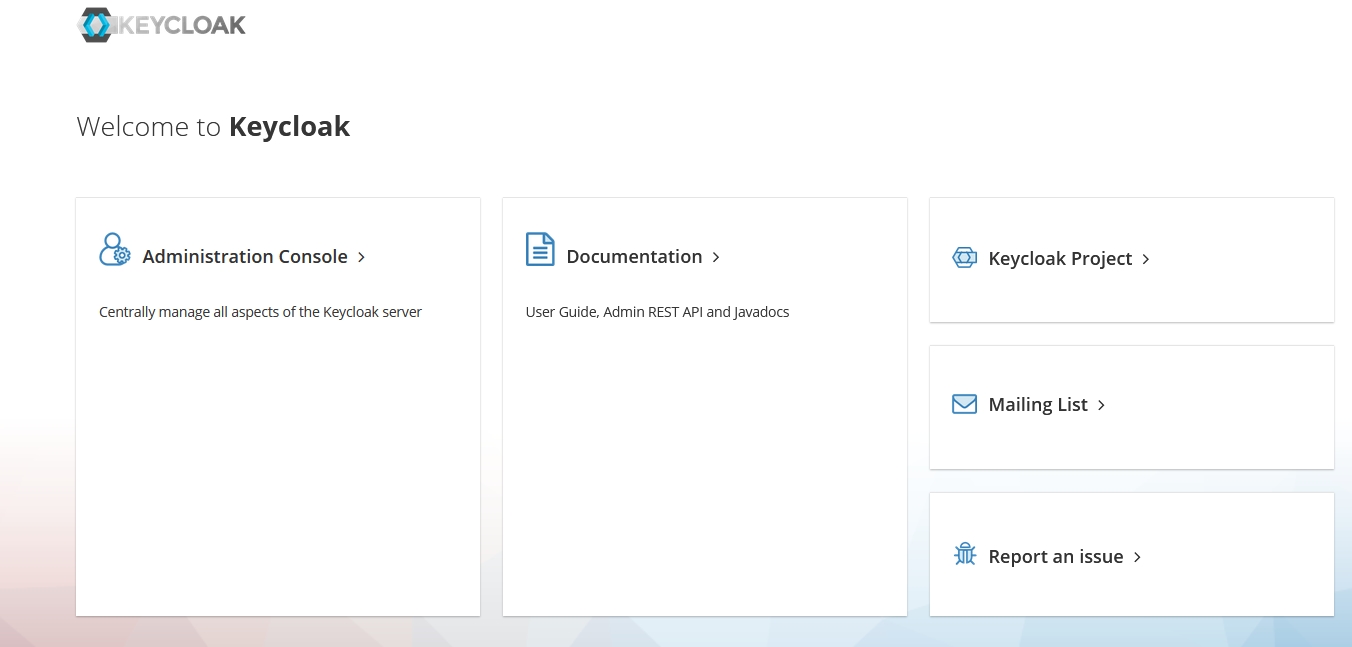Click the Keycloak Project hexagon icon
This screenshot has width=1352, height=647.
[x=964, y=258]
